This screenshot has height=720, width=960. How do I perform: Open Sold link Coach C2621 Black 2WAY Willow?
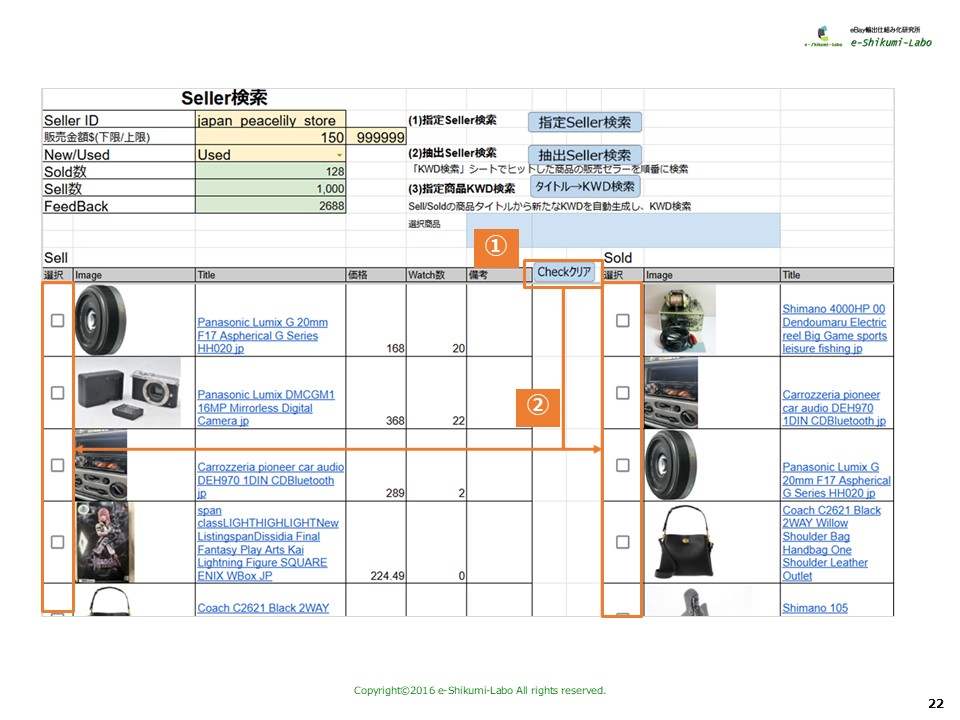coord(831,543)
